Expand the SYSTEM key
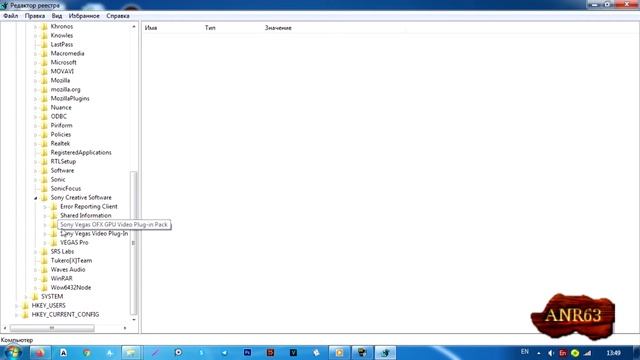This screenshot has width=640, height=360. 26,297
